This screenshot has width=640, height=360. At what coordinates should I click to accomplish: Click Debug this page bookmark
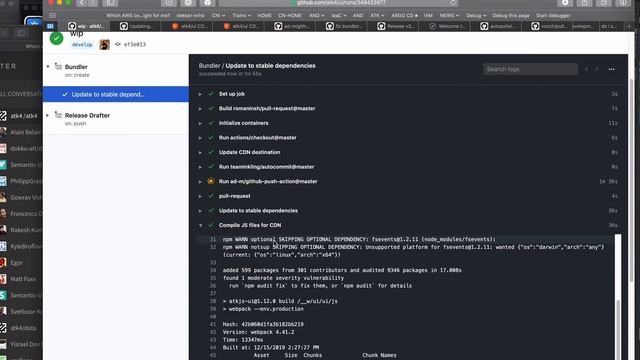pos(511,16)
